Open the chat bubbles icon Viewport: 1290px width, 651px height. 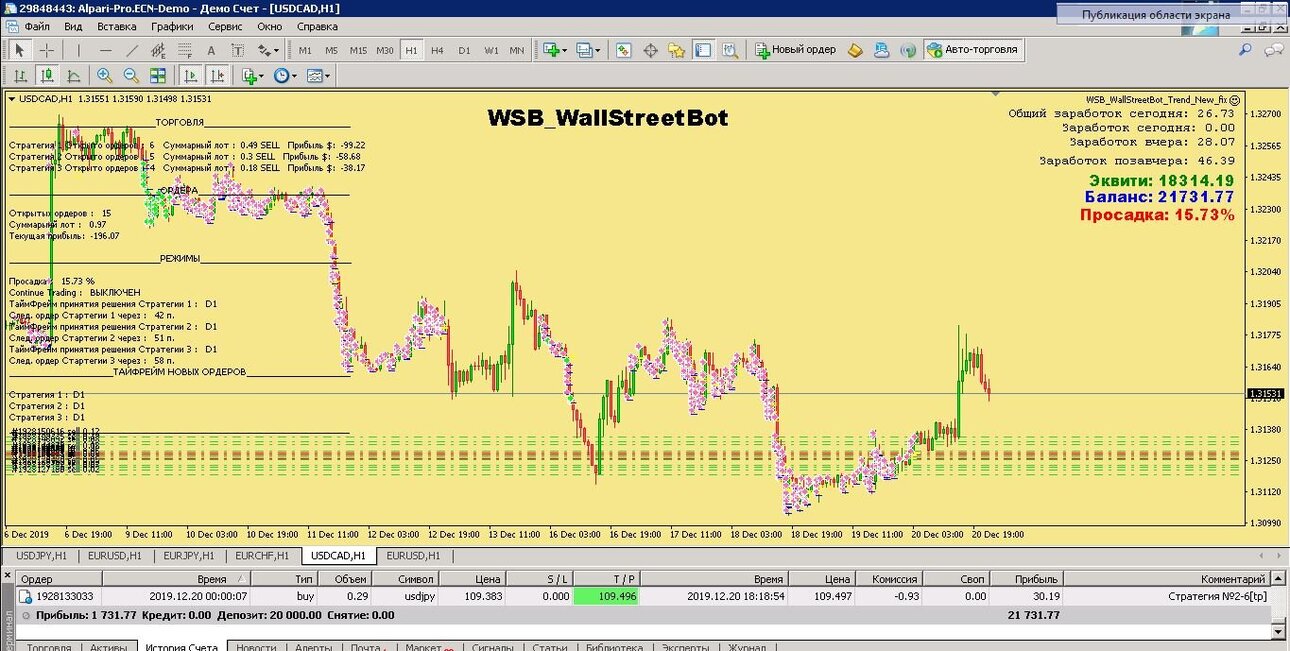pyautogui.click(x=1274, y=49)
